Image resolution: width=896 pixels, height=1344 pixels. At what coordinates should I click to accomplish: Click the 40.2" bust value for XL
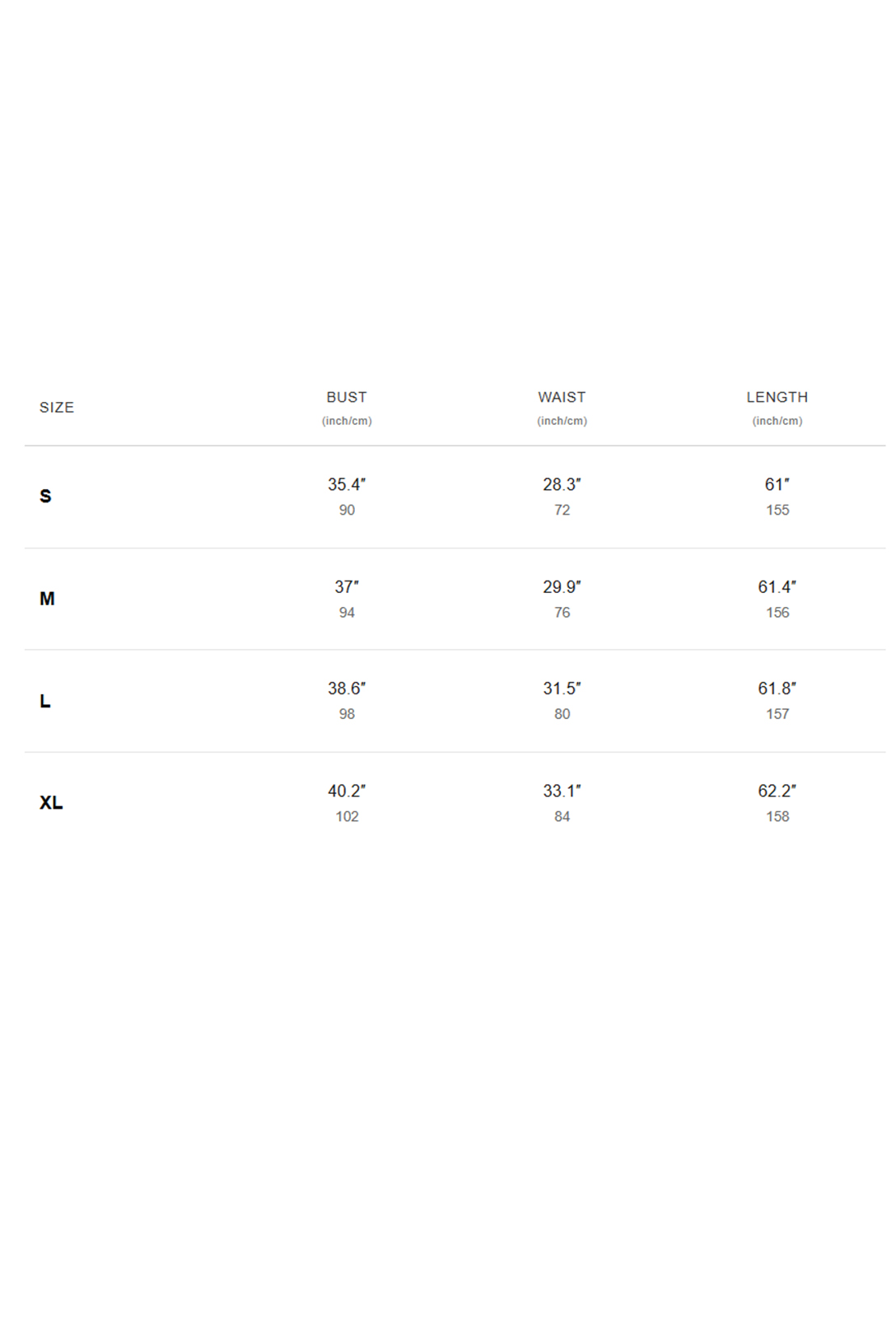[347, 791]
